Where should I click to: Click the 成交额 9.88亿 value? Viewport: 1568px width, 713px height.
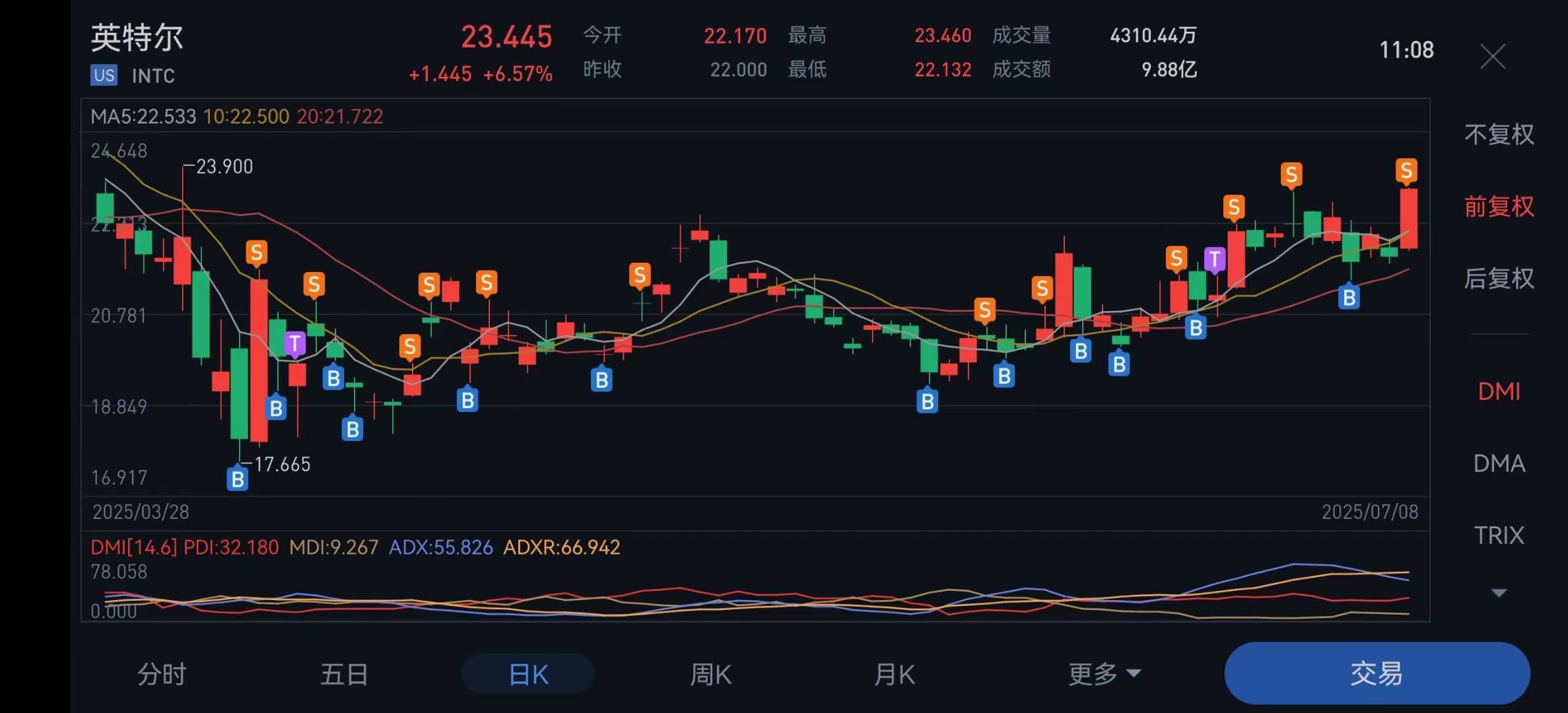[1169, 69]
